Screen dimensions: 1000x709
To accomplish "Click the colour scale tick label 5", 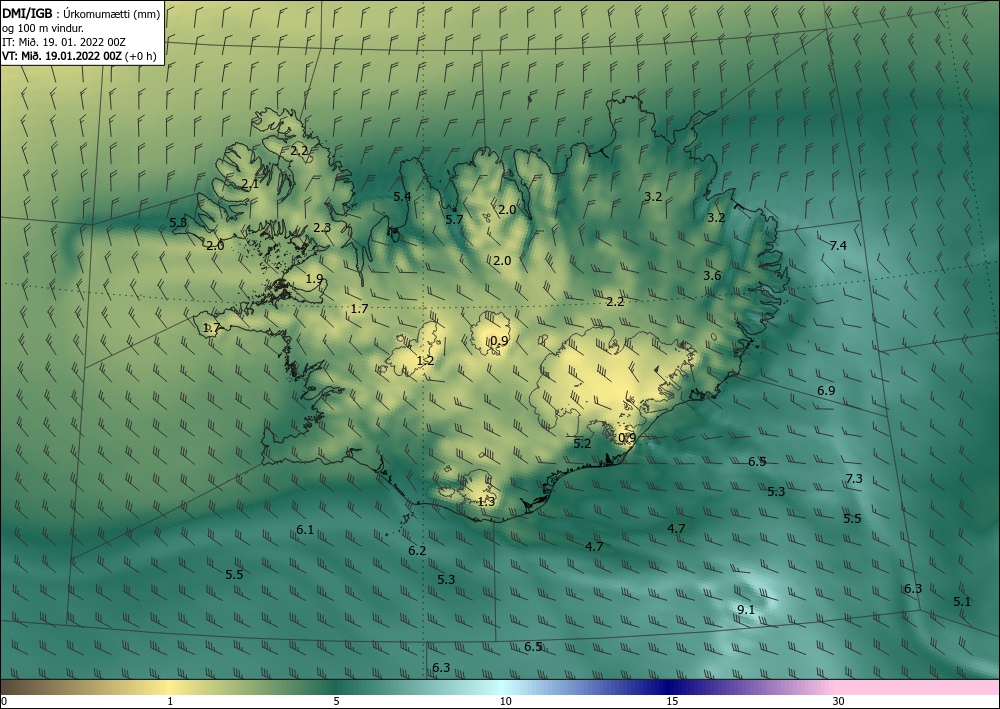I will (336, 702).
